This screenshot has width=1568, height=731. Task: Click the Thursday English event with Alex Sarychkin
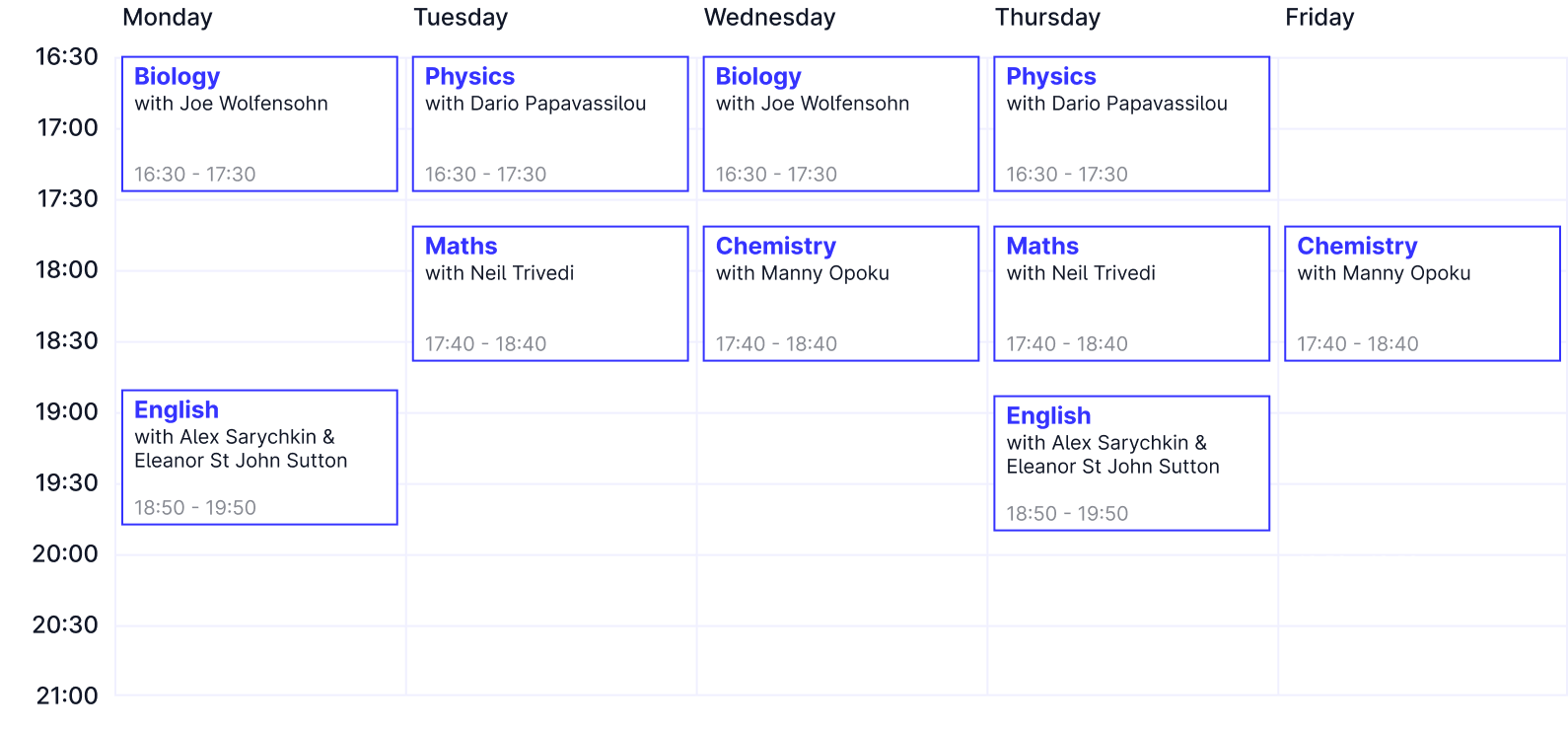pos(1130,463)
